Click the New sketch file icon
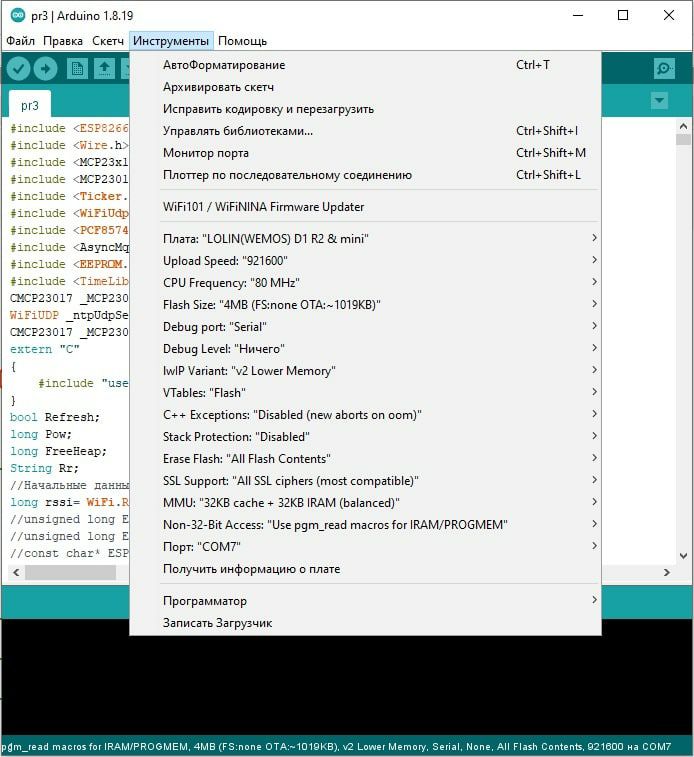The height and width of the screenshot is (757, 694). 77,69
